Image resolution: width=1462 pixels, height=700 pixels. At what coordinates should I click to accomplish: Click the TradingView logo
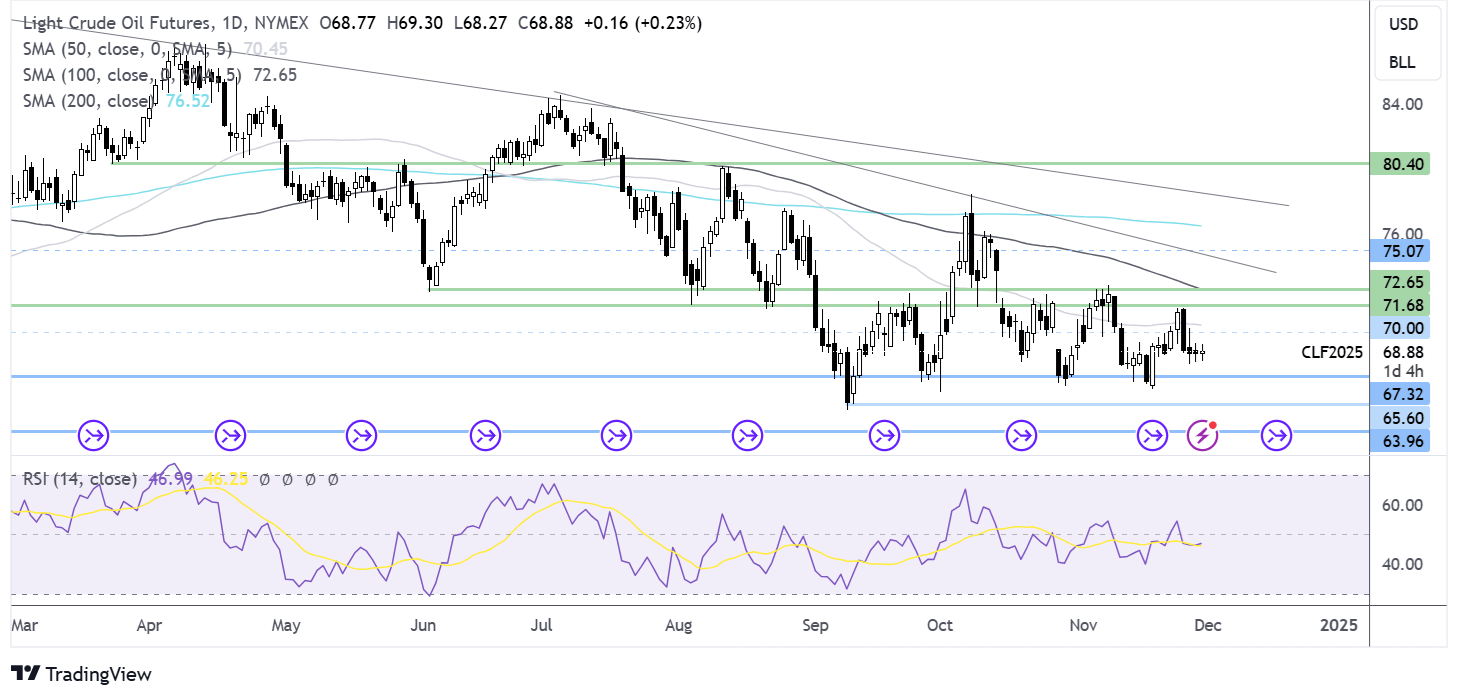81,674
